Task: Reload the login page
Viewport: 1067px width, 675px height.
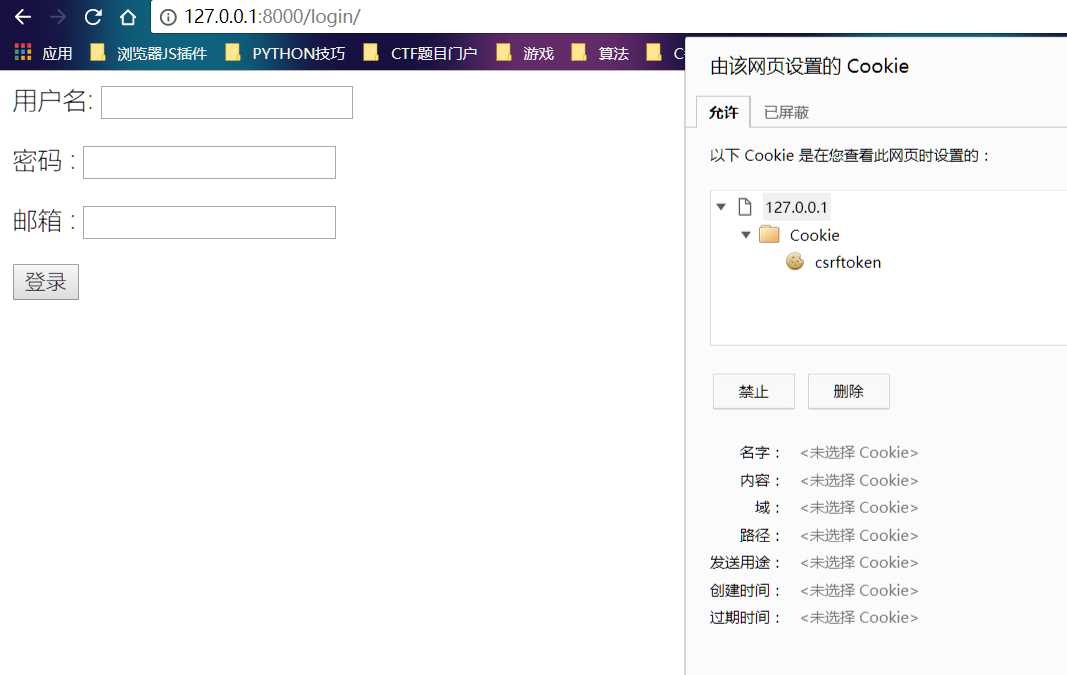Action: point(93,16)
